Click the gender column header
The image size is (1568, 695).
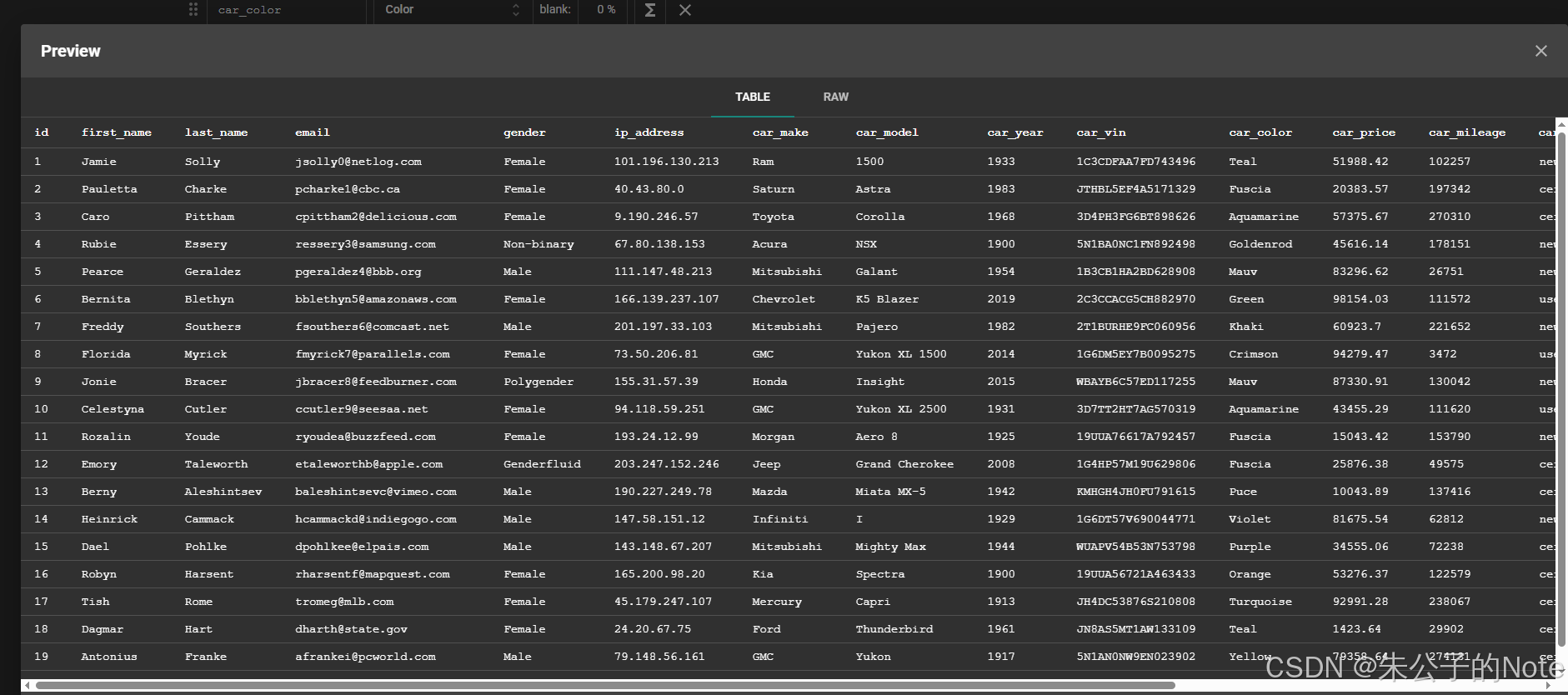pos(524,132)
